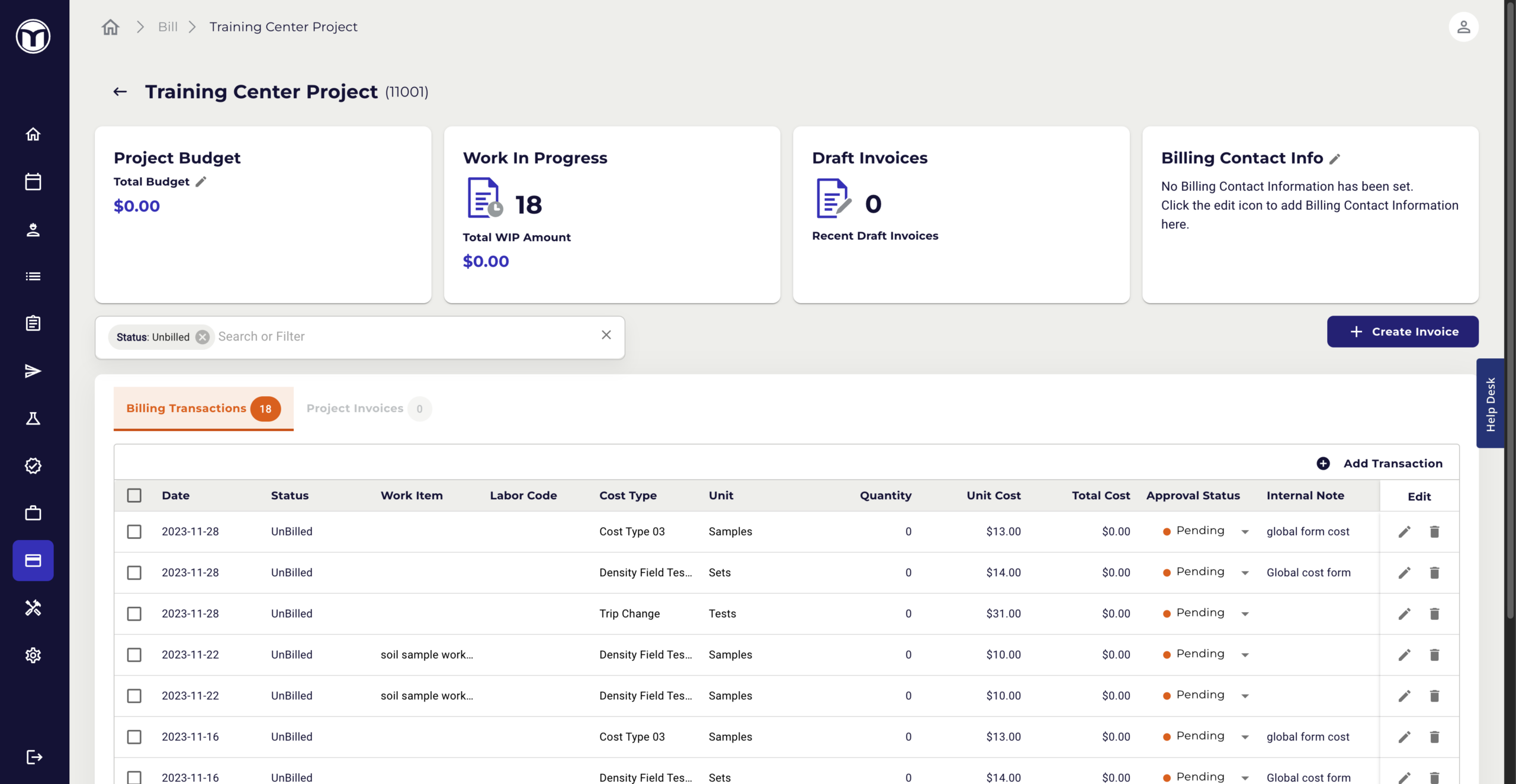Edit the 2023-11-16 Cost Type 03 row
This screenshot has height=784, width=1516.
click(x=1405, y=737)
